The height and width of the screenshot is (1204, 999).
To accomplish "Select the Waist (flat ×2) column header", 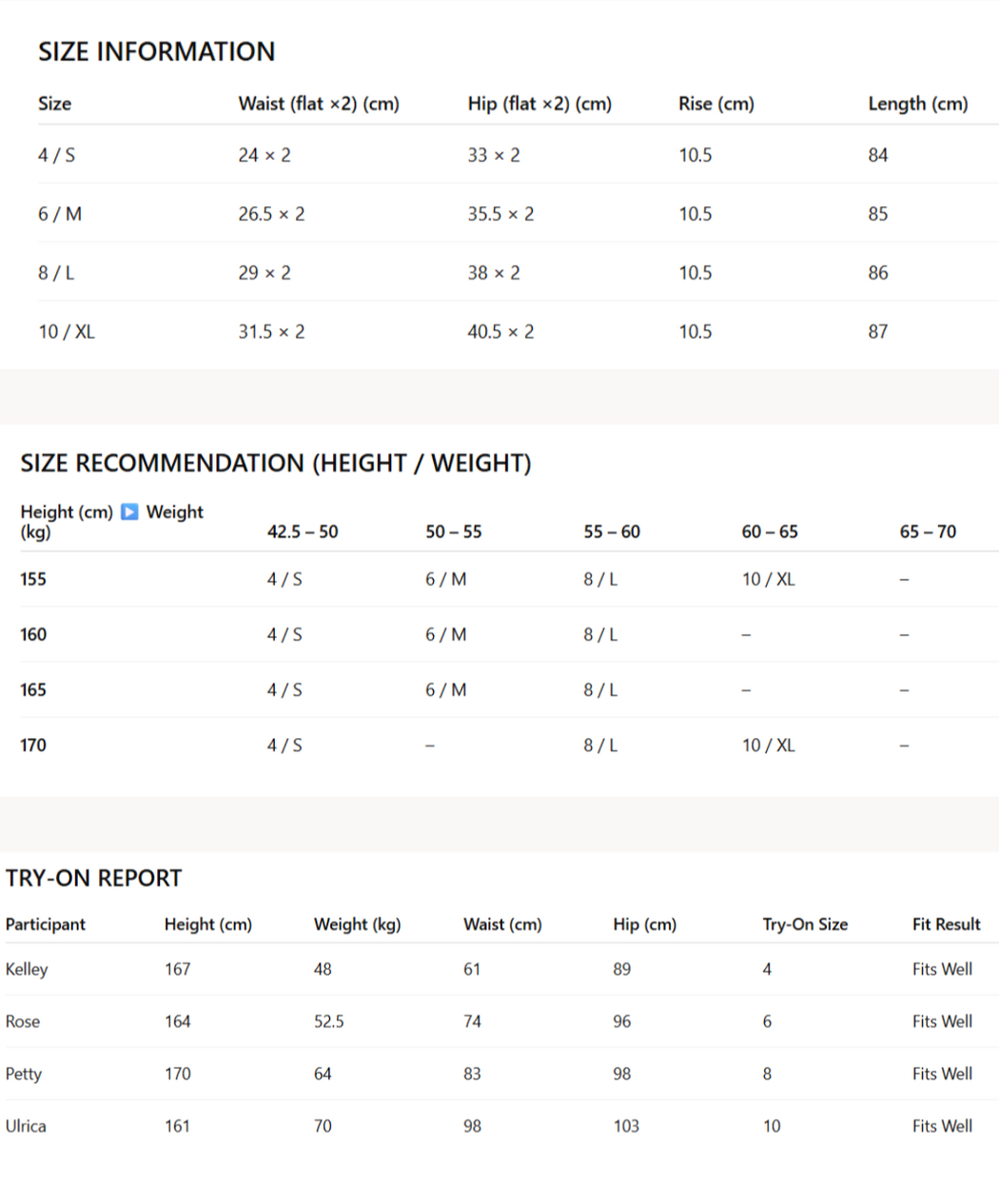I will pos(319,104).
